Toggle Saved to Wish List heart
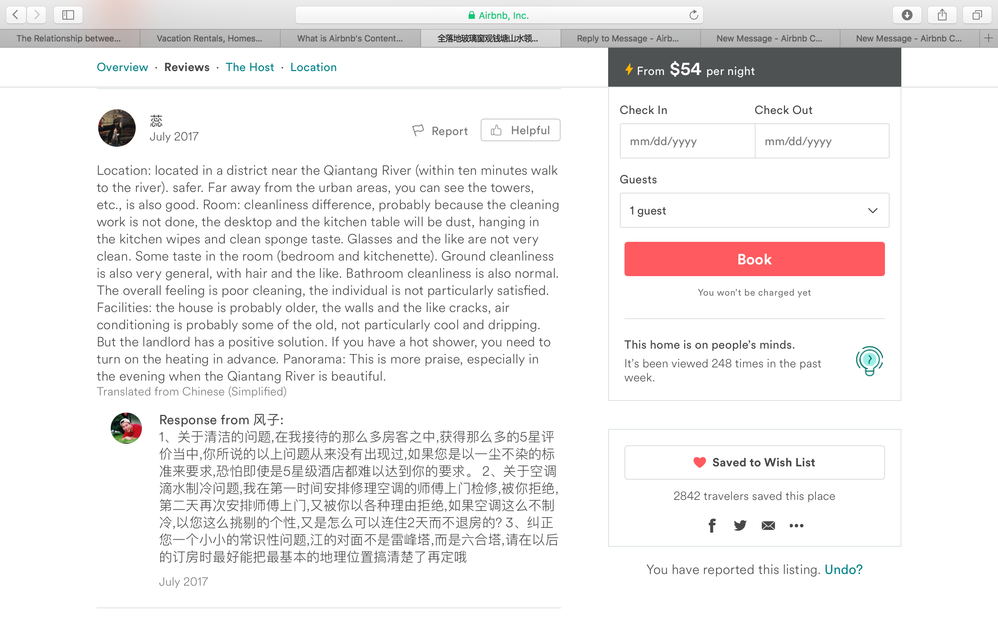 click(754, 462)
